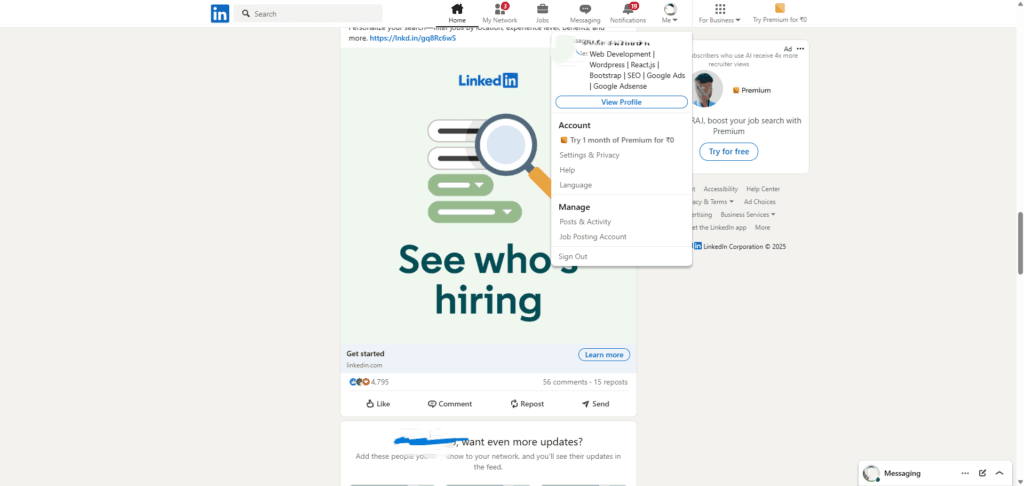Repost the hiring post

527,404
